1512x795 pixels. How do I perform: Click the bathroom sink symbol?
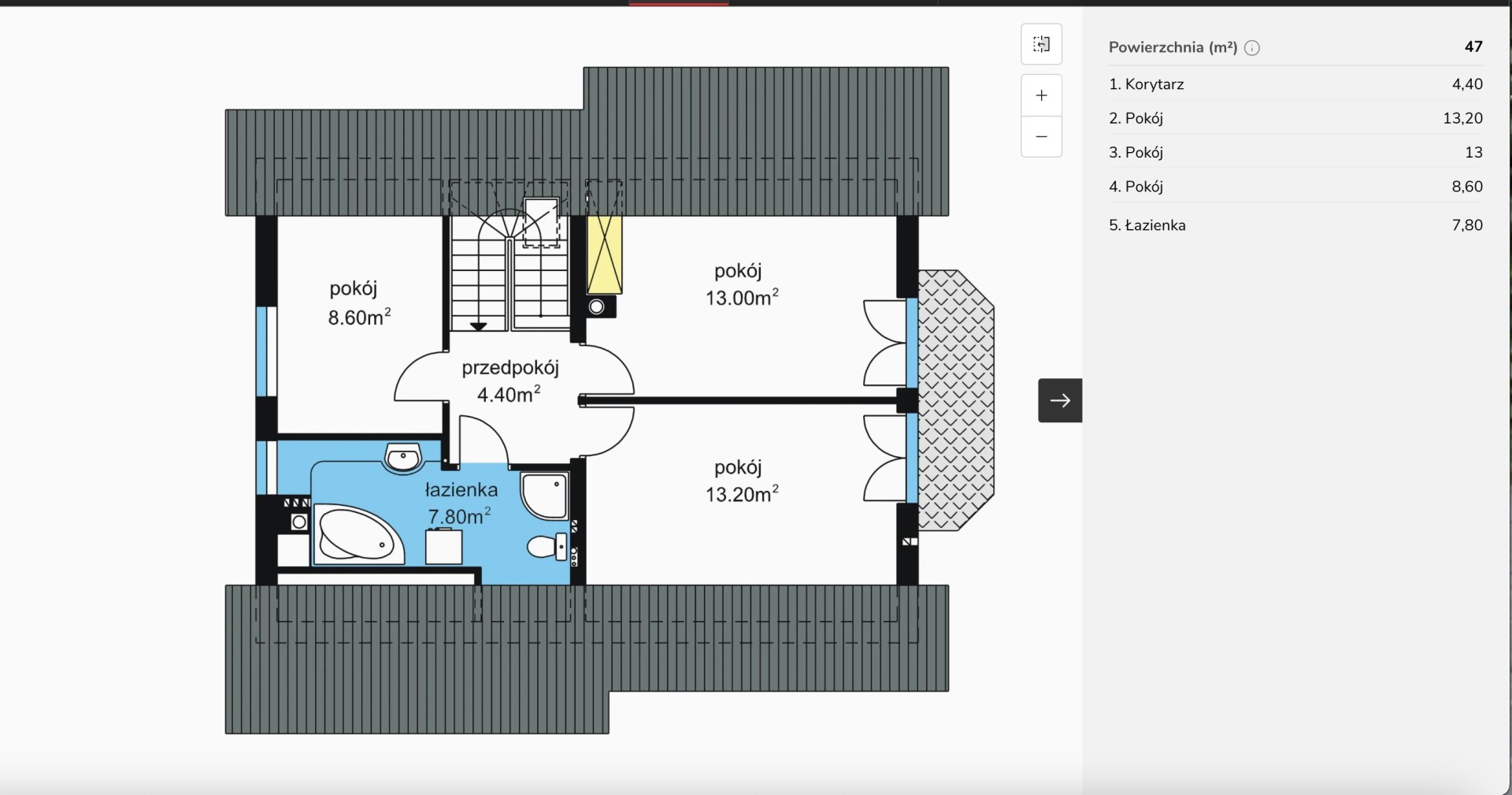tap(403, 458)
